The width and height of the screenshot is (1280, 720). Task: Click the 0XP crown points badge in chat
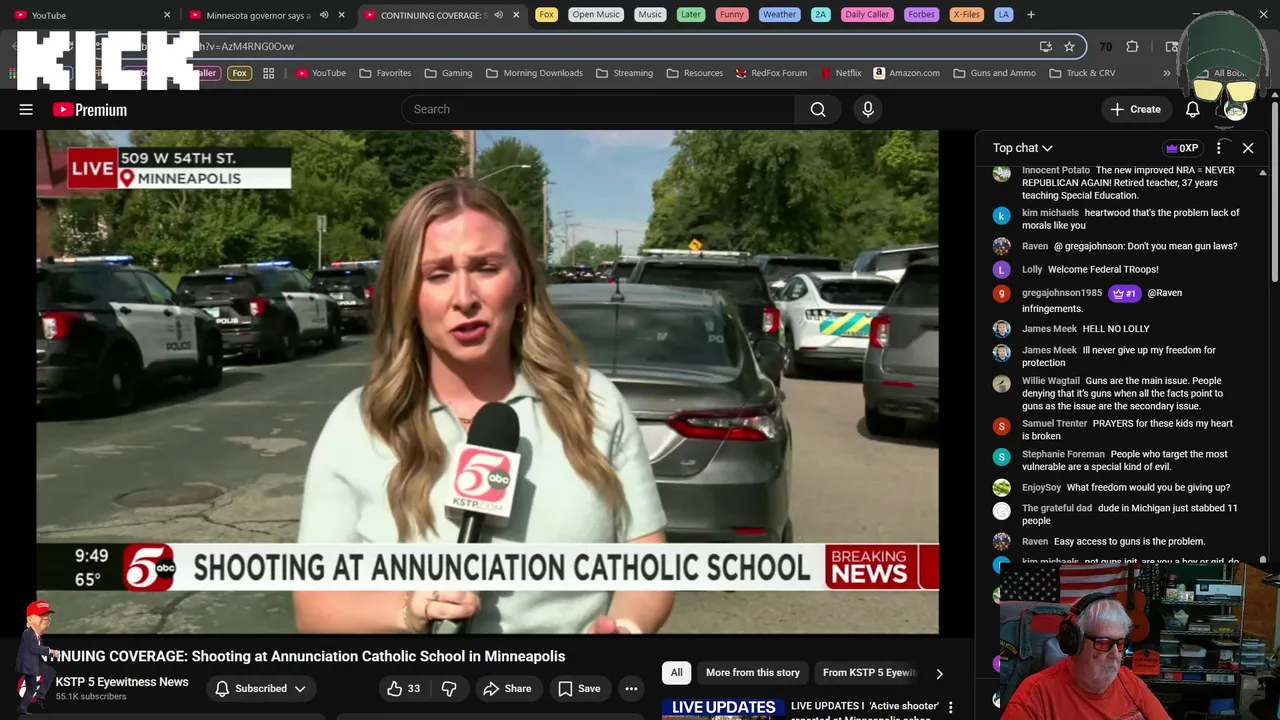click(x=1182, y=148)
